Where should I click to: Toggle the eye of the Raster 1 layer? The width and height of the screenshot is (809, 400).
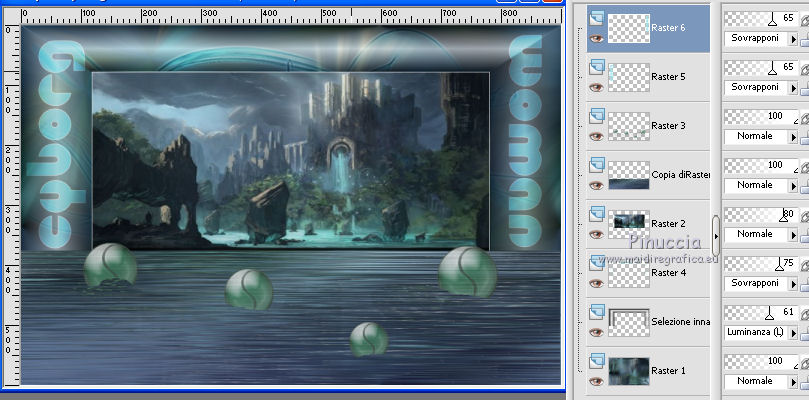pos(596,381)
